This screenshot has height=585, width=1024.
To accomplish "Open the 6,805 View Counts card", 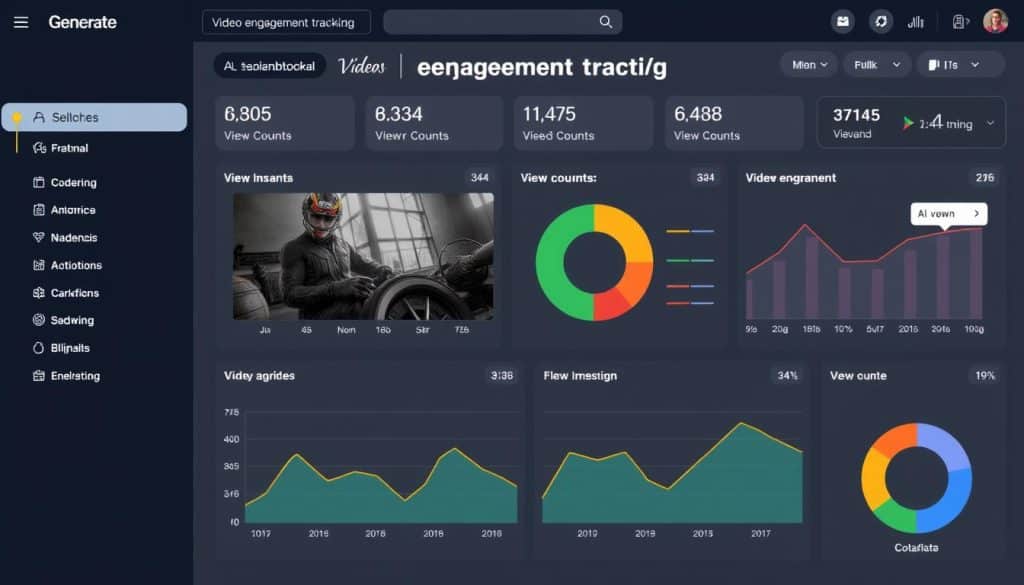I will (x=285, y=123).
